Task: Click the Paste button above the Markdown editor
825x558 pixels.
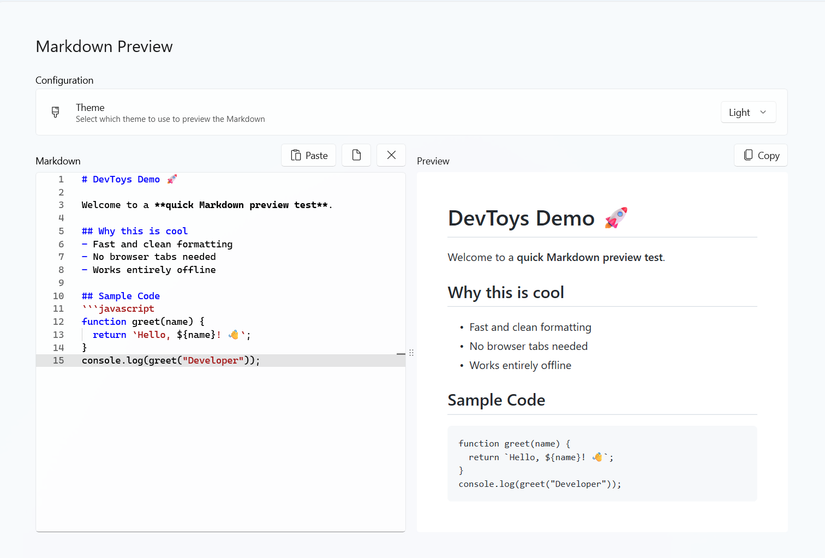Action: click(x=309, y=155)
